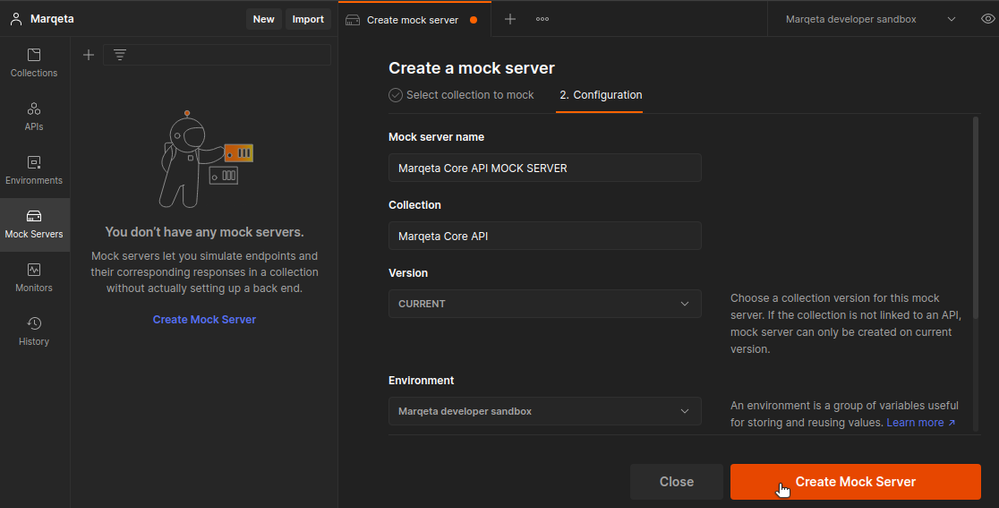Open the Environment dropdown in the form
The image size is (999, 508).
[545, 411]
